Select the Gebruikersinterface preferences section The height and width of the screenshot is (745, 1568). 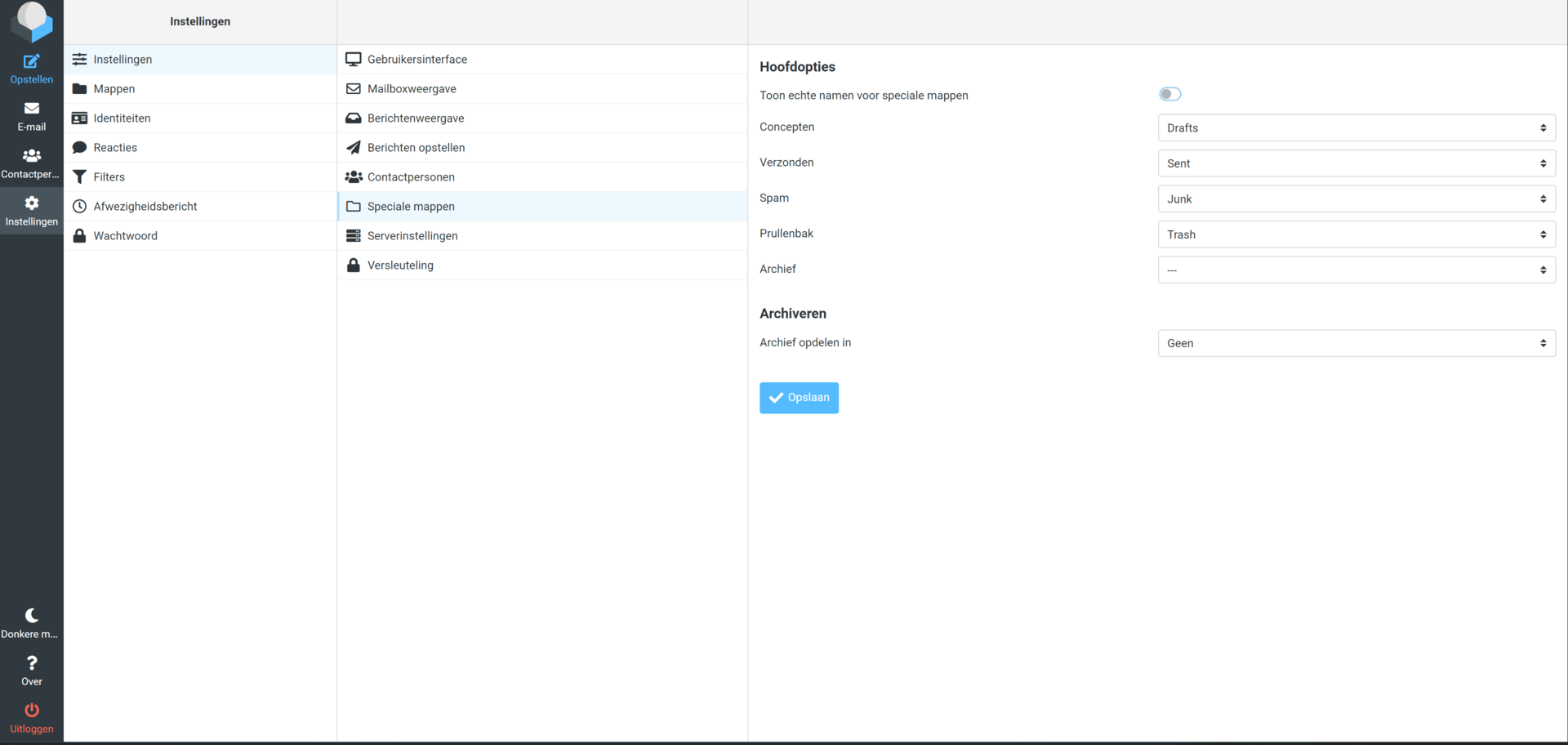(x=542, y=60)
